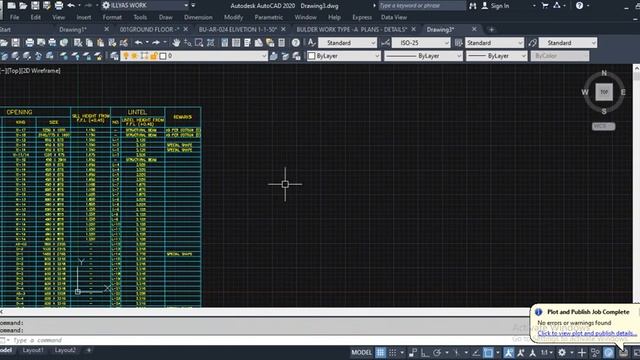This screenshot has width=640, height=360.
Task: Click the Text Style icon beside Standard dropdown
Action: [312, 42]
